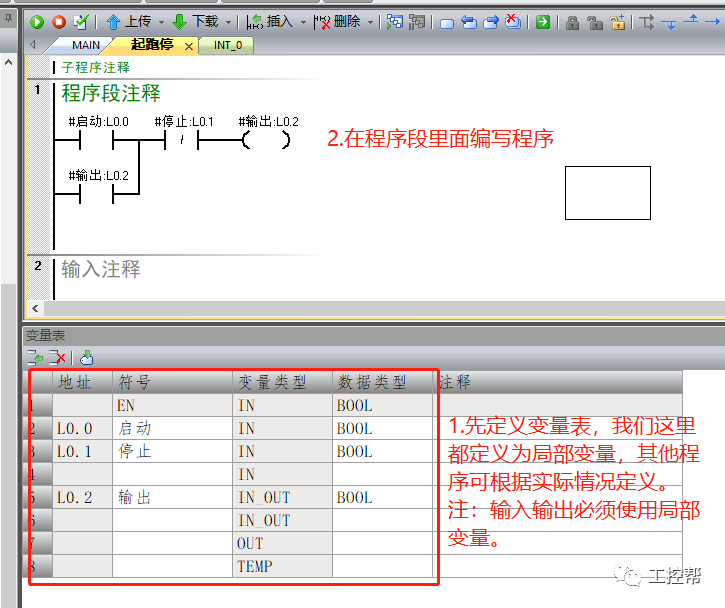Switch to the MAIN tab
725x608 pixels.
(x=86, y=45)
